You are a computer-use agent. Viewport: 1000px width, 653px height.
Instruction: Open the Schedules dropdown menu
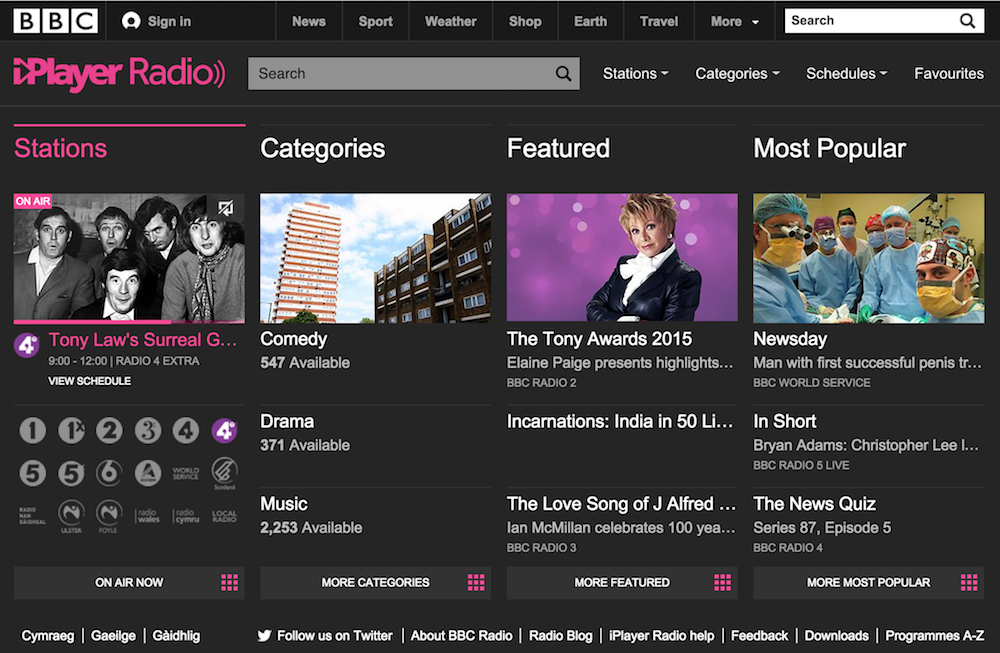pos(846,73)
